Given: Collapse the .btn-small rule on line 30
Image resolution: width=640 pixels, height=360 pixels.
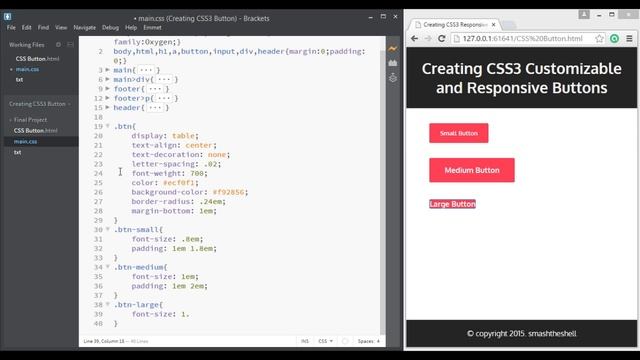Looking at the screenshot, I should tap(108, 229).
